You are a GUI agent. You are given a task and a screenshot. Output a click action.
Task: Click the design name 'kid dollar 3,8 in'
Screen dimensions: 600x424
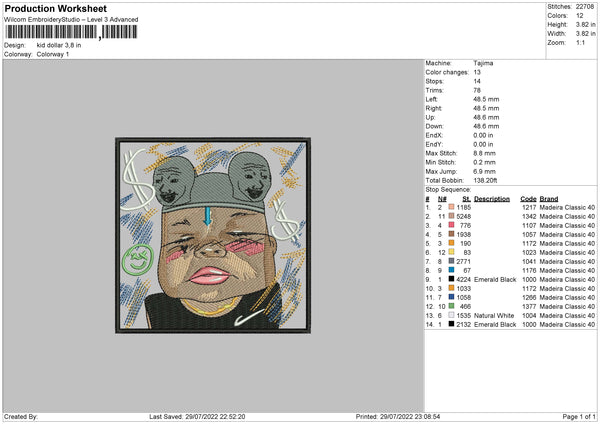[x=59, y=45]
